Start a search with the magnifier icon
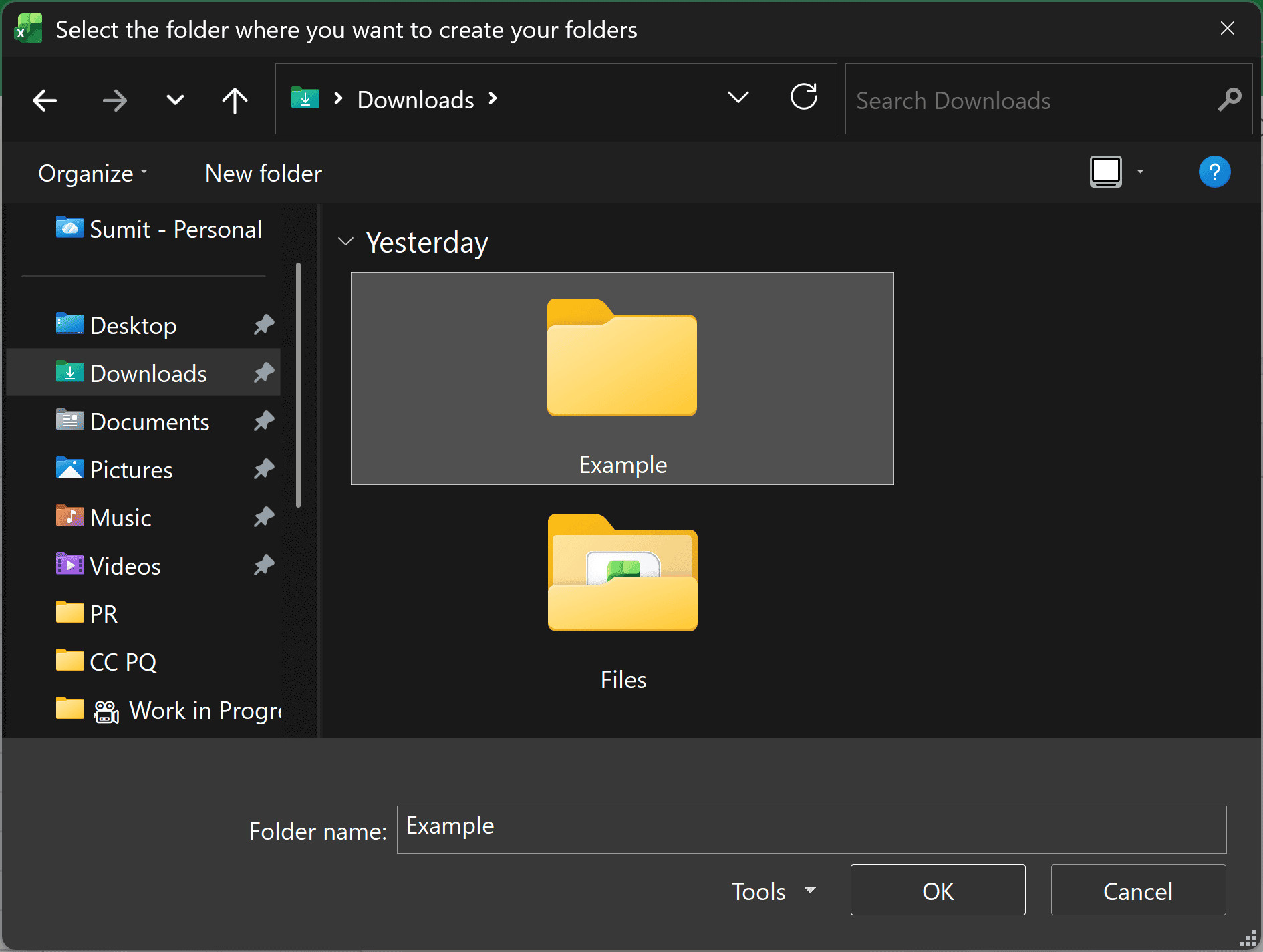The width and height of the screenshot is (1263, 952). [x=1230, y=100]
